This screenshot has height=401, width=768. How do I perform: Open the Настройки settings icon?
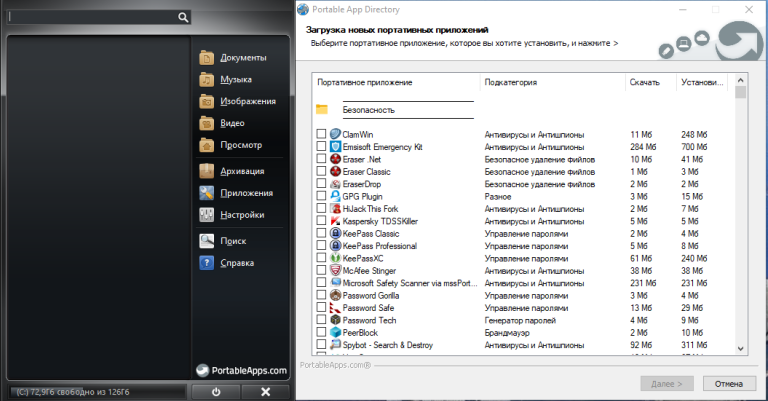point(207,214)
